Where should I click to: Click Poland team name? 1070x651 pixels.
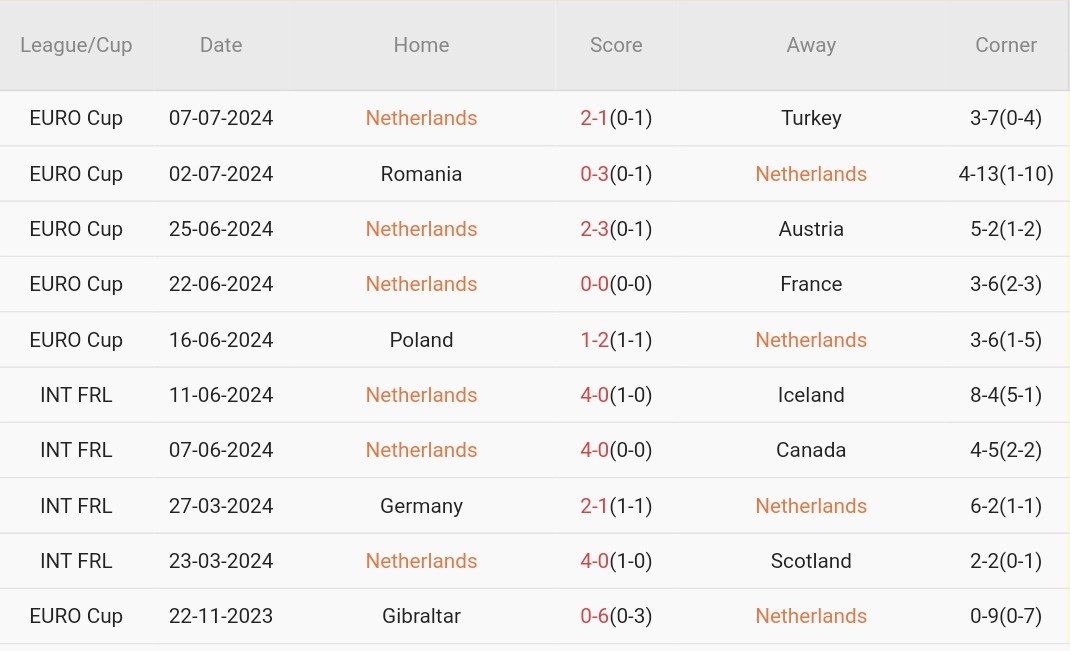click(421, 340)
